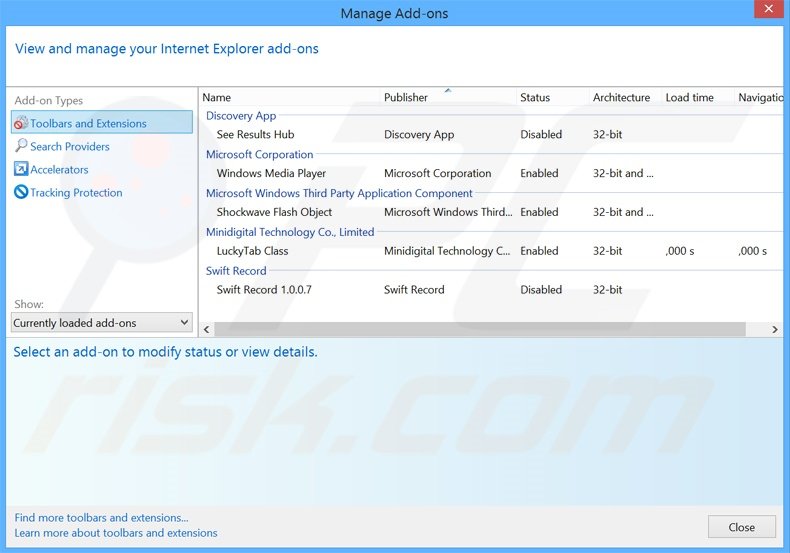Click the Minidigital Technology Co., Limited header
Viewport: 790px width, 553px height.
point(290,232)
